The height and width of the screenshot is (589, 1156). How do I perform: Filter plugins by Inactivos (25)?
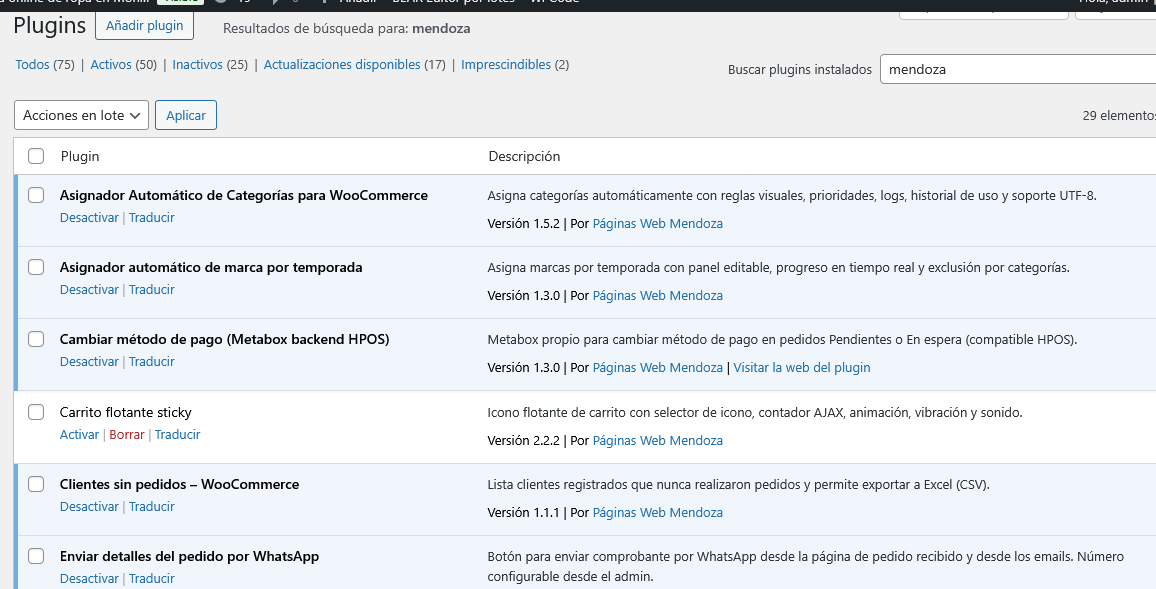[x=210, y=64]
